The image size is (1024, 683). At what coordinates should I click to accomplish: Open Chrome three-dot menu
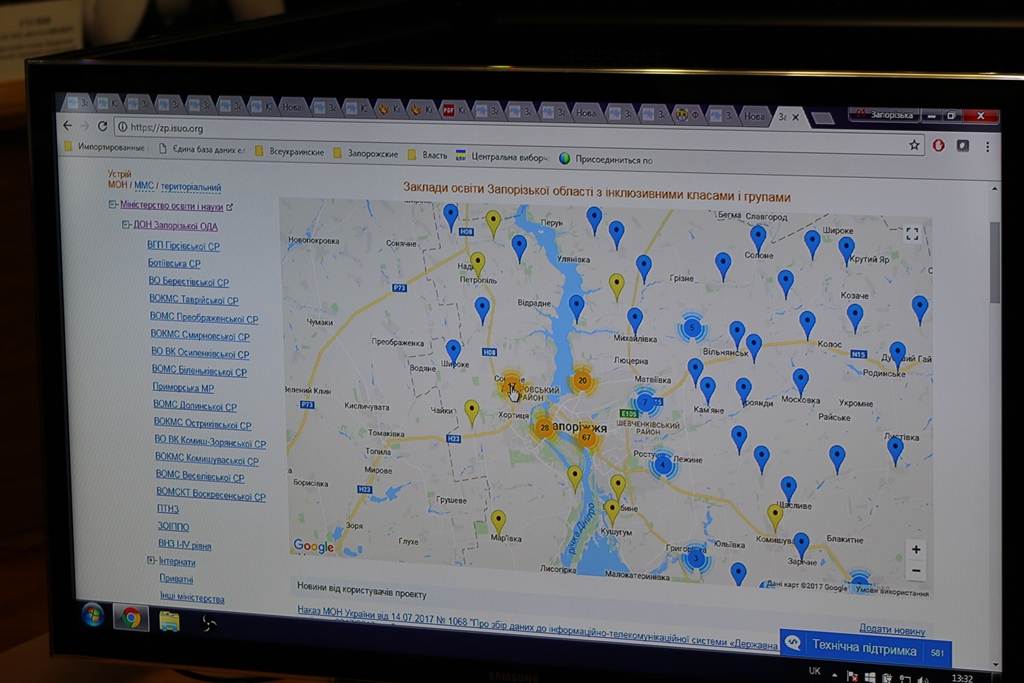(987, 147)
